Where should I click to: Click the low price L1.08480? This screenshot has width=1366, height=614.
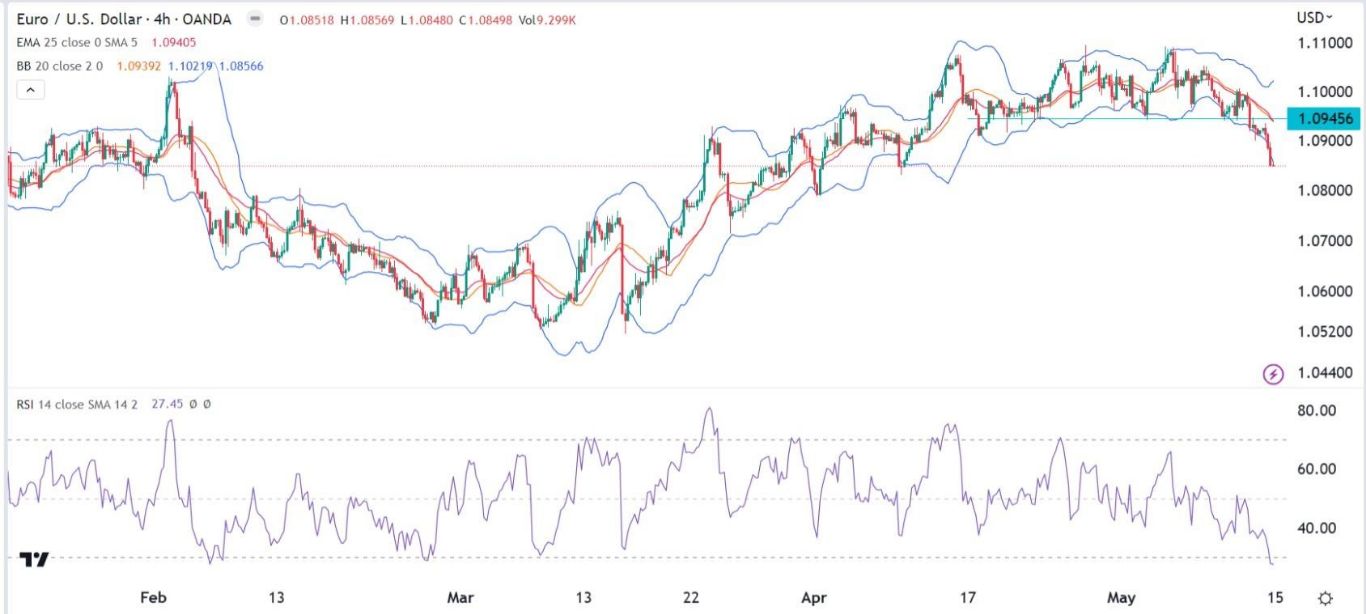coord(429,19)
